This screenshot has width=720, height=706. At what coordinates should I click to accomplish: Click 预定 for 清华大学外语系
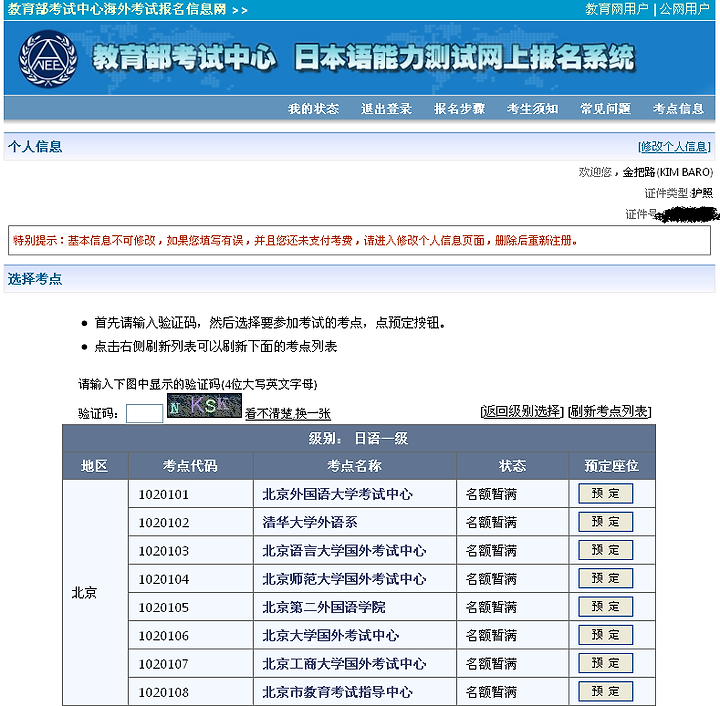pyautogui.click(x=605, y=522)
